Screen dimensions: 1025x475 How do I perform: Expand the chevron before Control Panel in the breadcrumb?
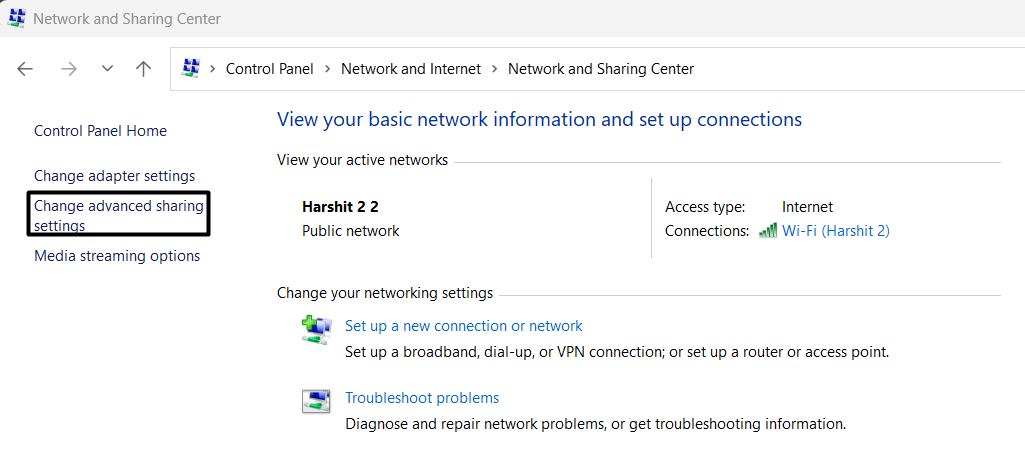click(213, 69)
